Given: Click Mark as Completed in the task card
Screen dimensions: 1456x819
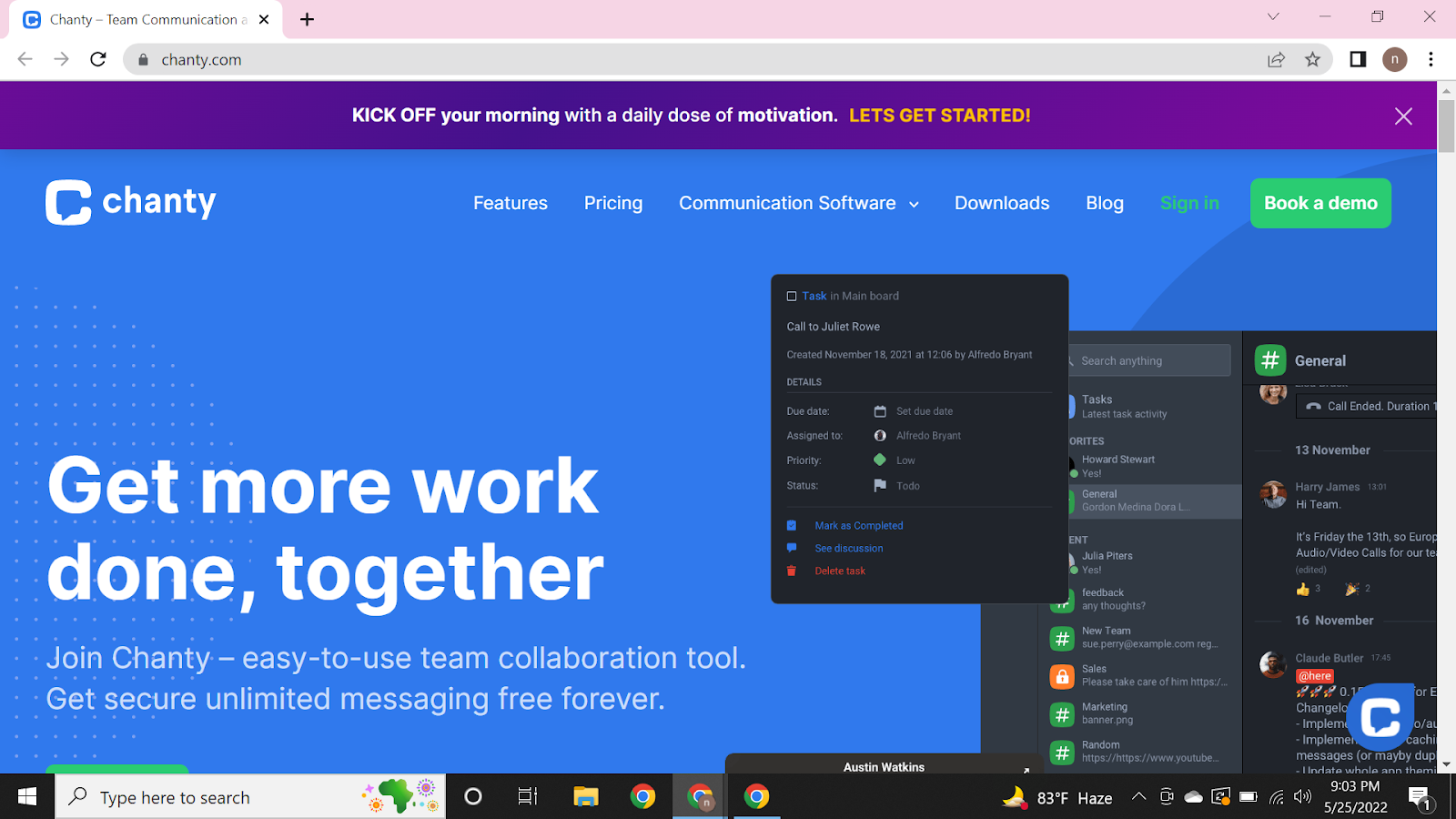Looking at the screenshot, I should point(858,526).
